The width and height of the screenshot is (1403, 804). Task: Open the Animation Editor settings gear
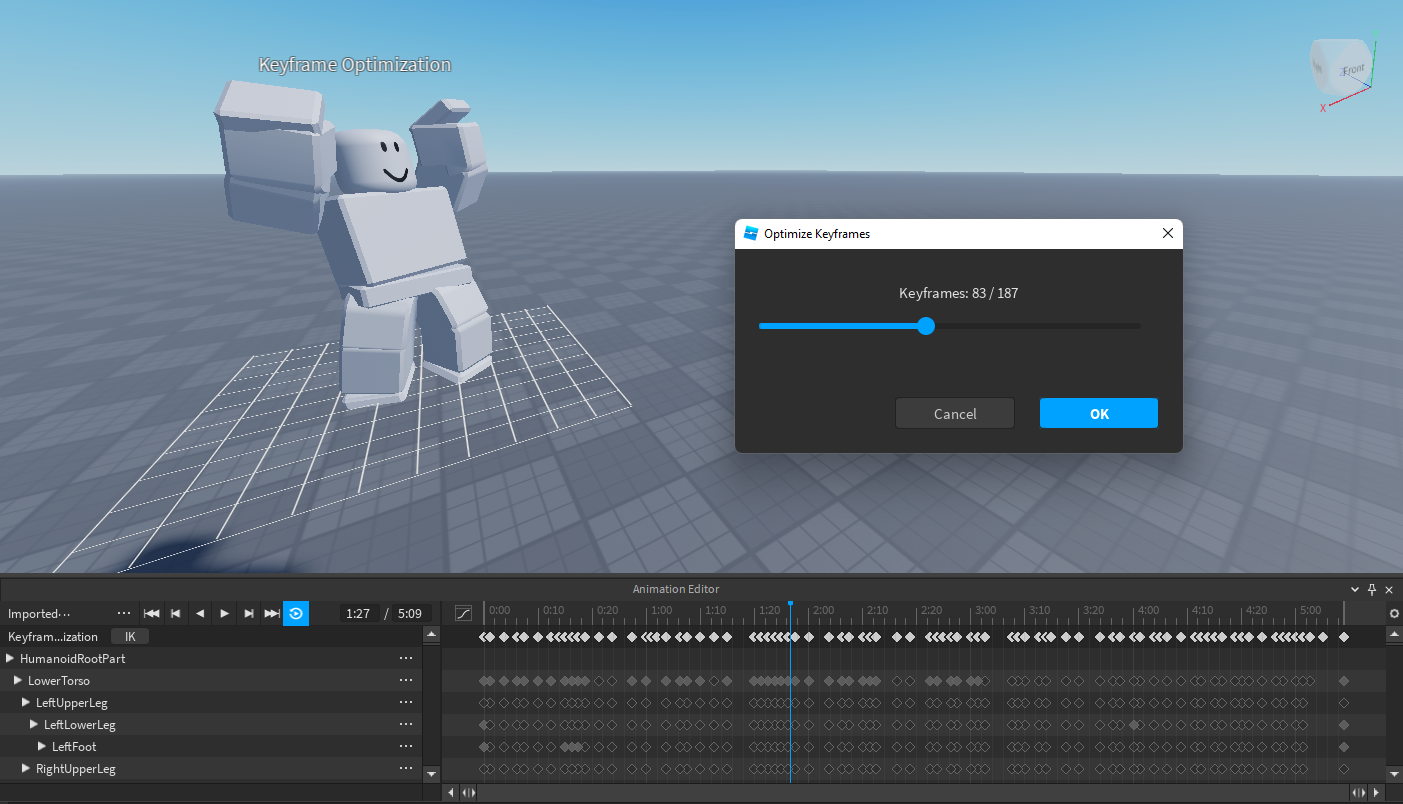[x=1394, y=613]
